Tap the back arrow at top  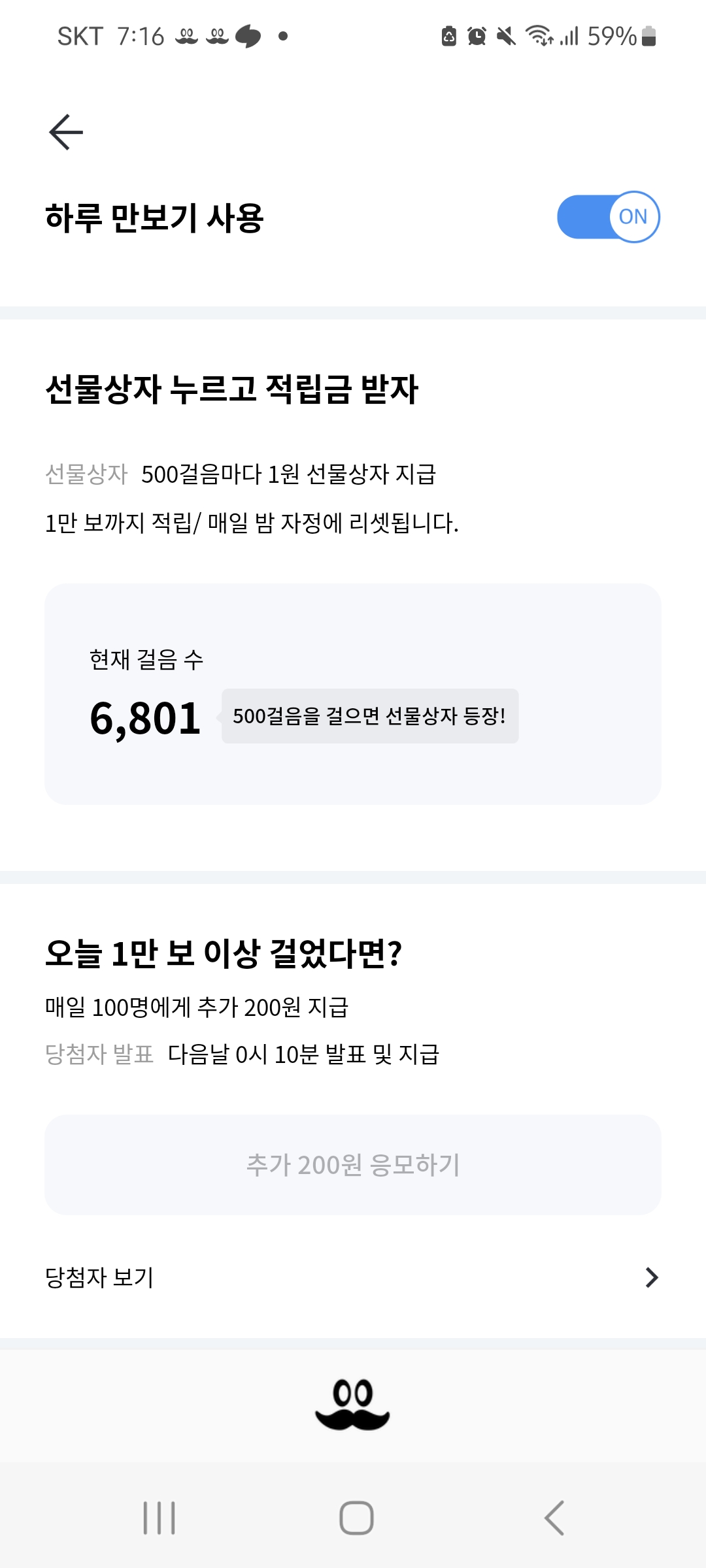(66, 132)
